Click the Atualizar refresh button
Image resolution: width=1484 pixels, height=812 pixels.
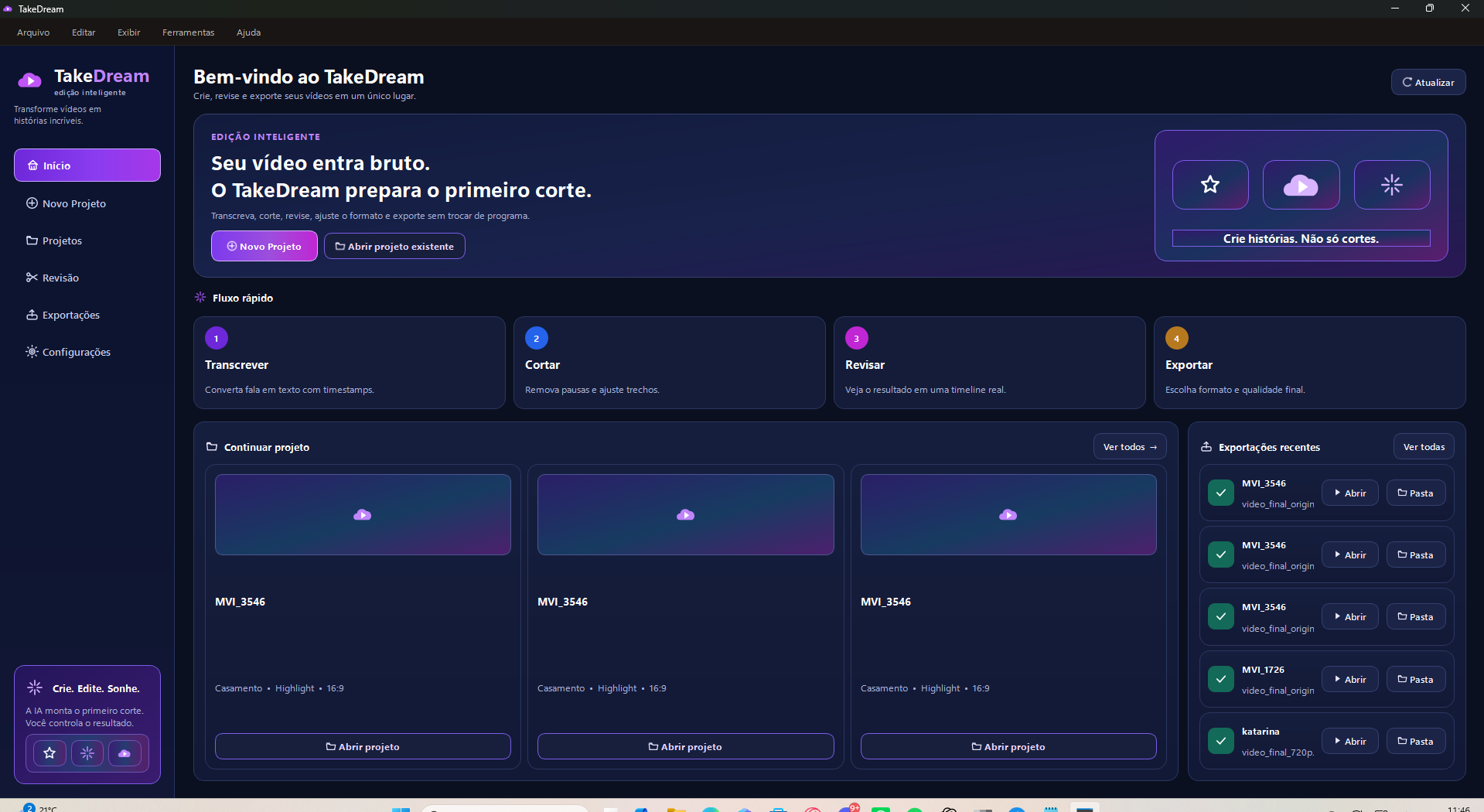click(1428, 82)
